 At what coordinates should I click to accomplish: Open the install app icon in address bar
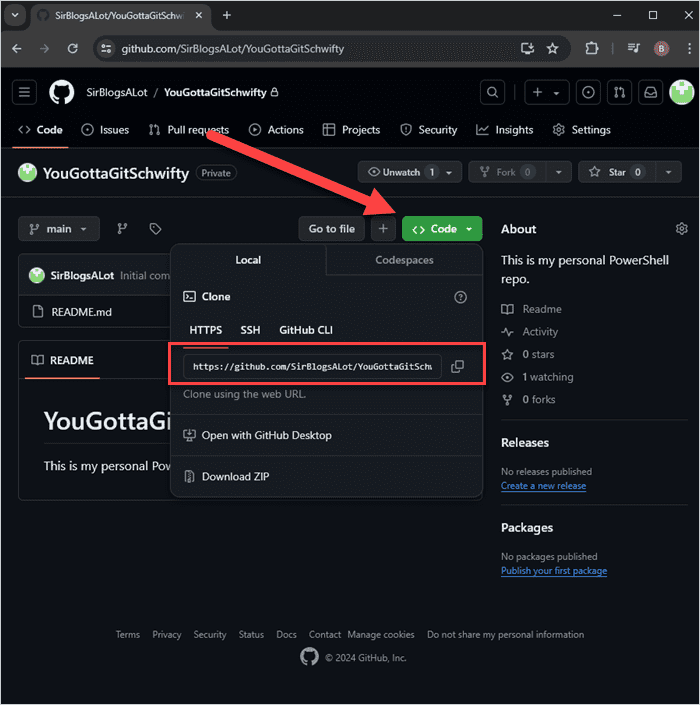[527, 49]
